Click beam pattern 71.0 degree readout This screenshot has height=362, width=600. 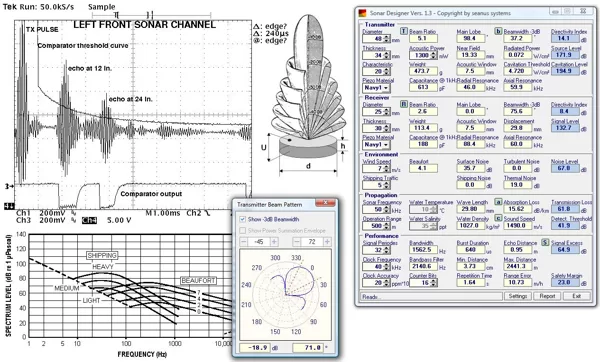tap(307, 348)
